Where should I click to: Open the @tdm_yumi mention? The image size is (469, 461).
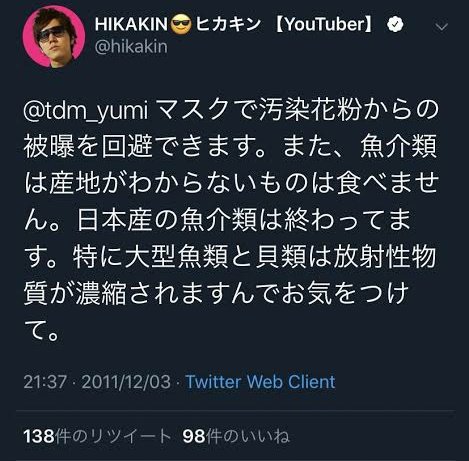86,111
